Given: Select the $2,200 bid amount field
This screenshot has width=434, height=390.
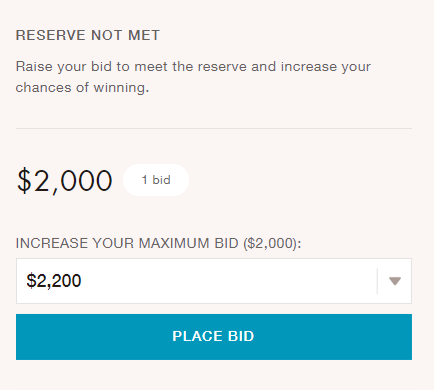Looking at the screenshot, I should [214, 281].
